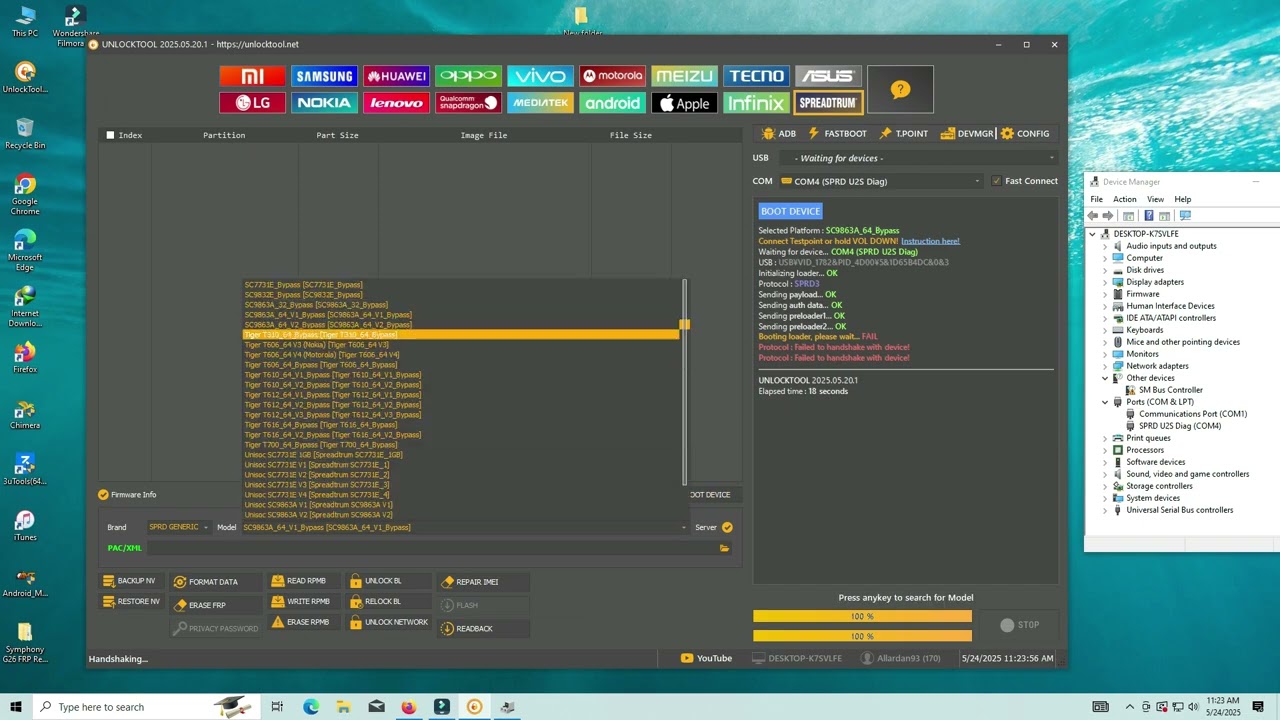The height and width of the screenshot is (720, 1280).
Task: Choose the Huawei brand icon
Action: pyautogui.click(x=396, y=76)
